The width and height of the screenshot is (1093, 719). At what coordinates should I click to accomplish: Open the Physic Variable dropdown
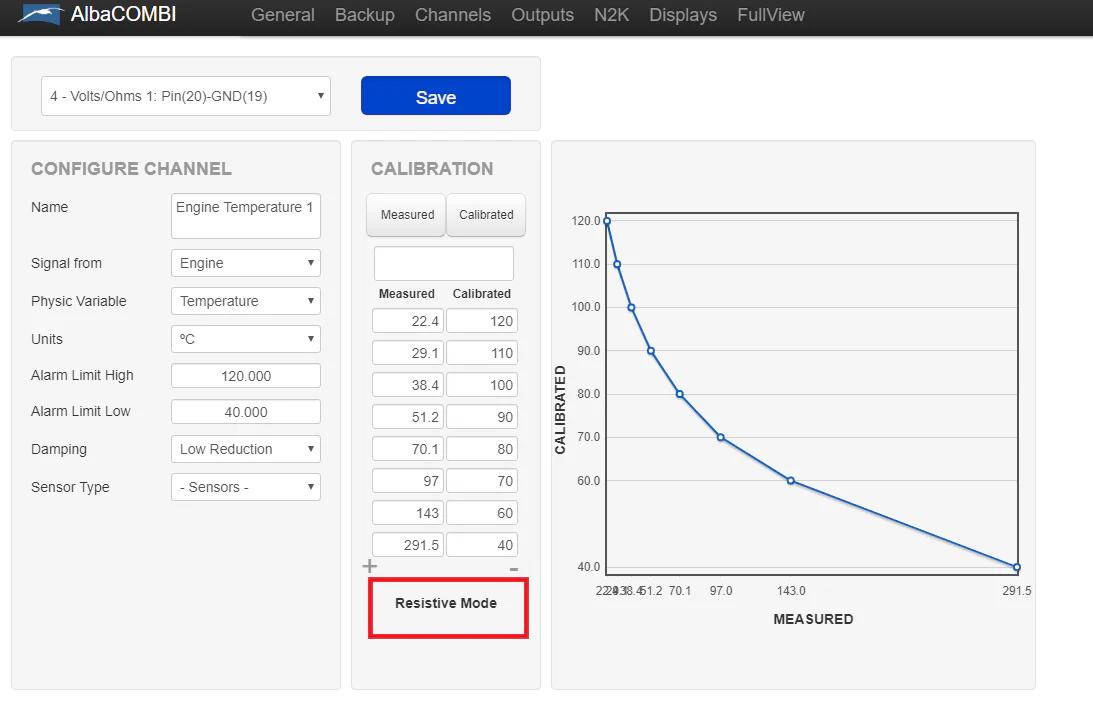[245, 301]
